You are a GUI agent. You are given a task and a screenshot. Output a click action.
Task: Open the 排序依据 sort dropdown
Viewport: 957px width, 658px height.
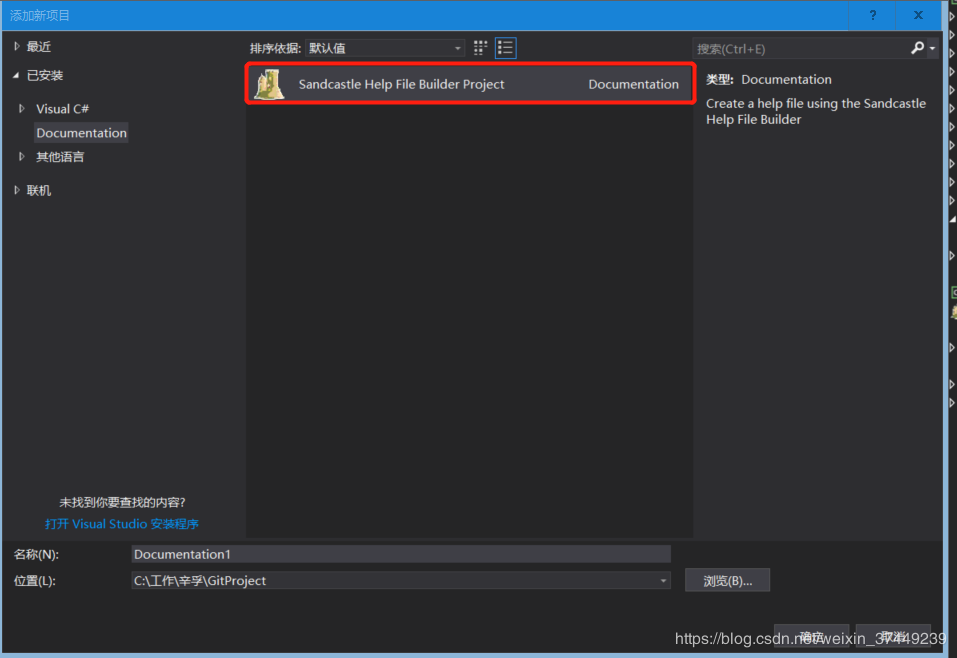385,48
